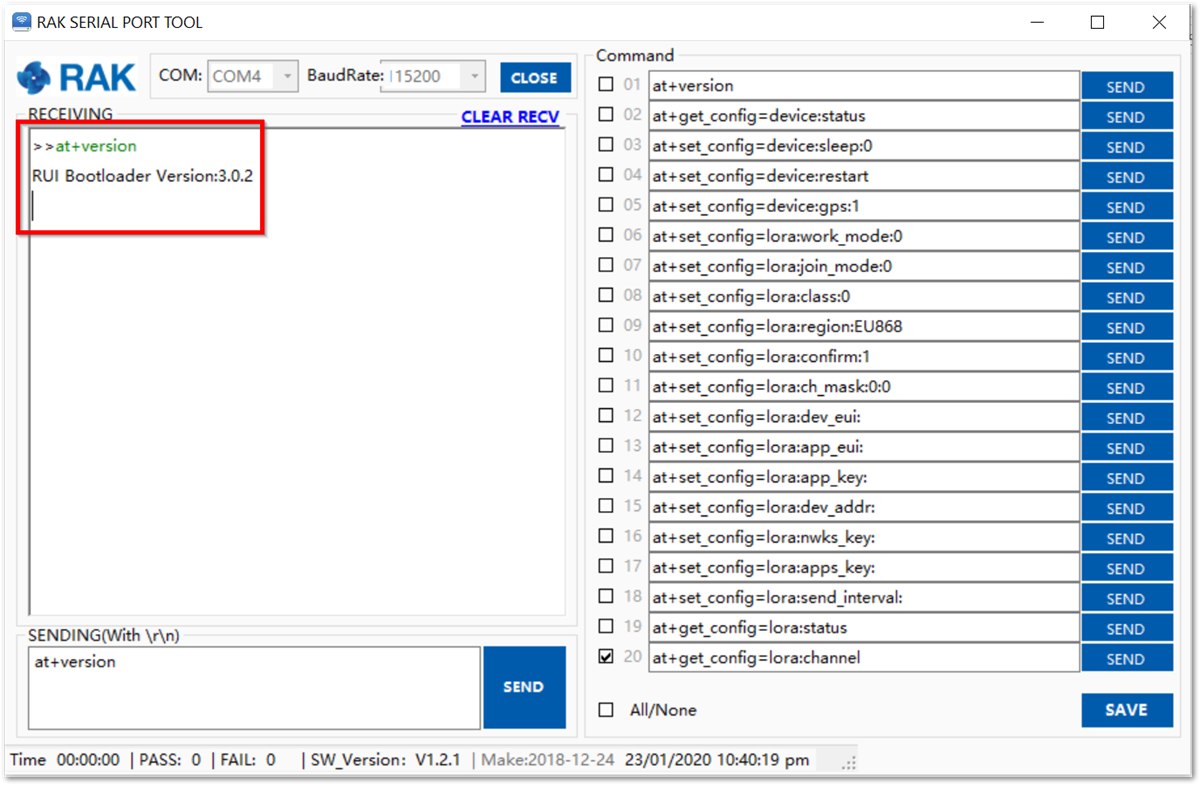Viewport: 1200px width, 785px height.
Task: Click the Time 00:00:00 status entry
Action: coord(65,760)
